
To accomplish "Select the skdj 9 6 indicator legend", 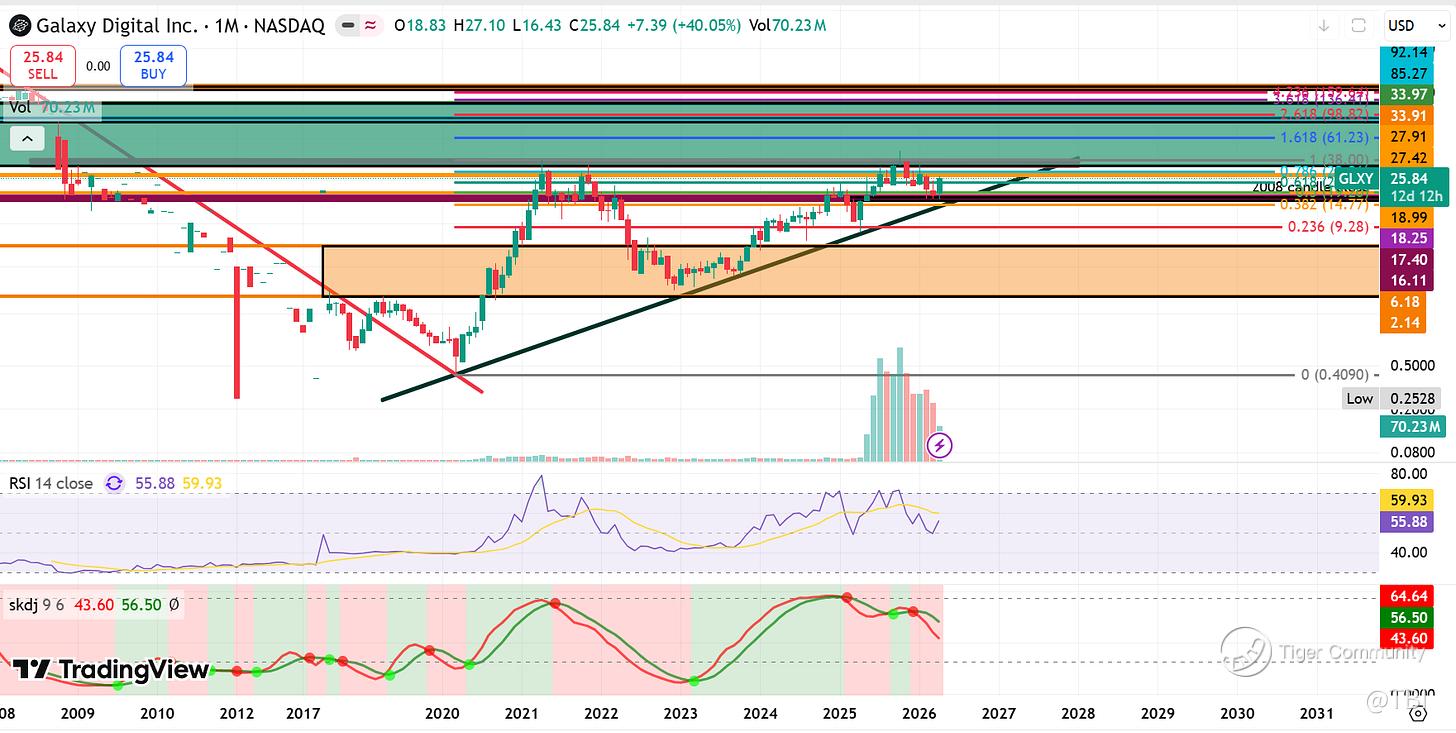I will [x=38, y=607].
